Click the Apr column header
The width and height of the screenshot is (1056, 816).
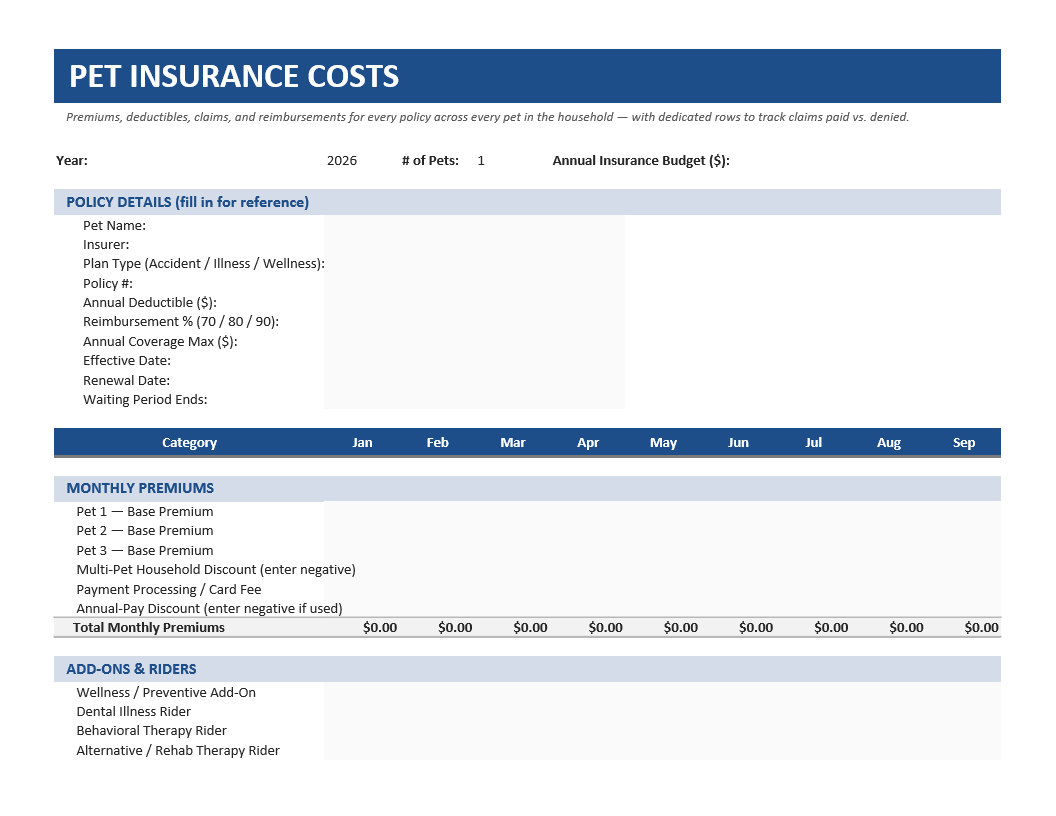tap(588, 442)
